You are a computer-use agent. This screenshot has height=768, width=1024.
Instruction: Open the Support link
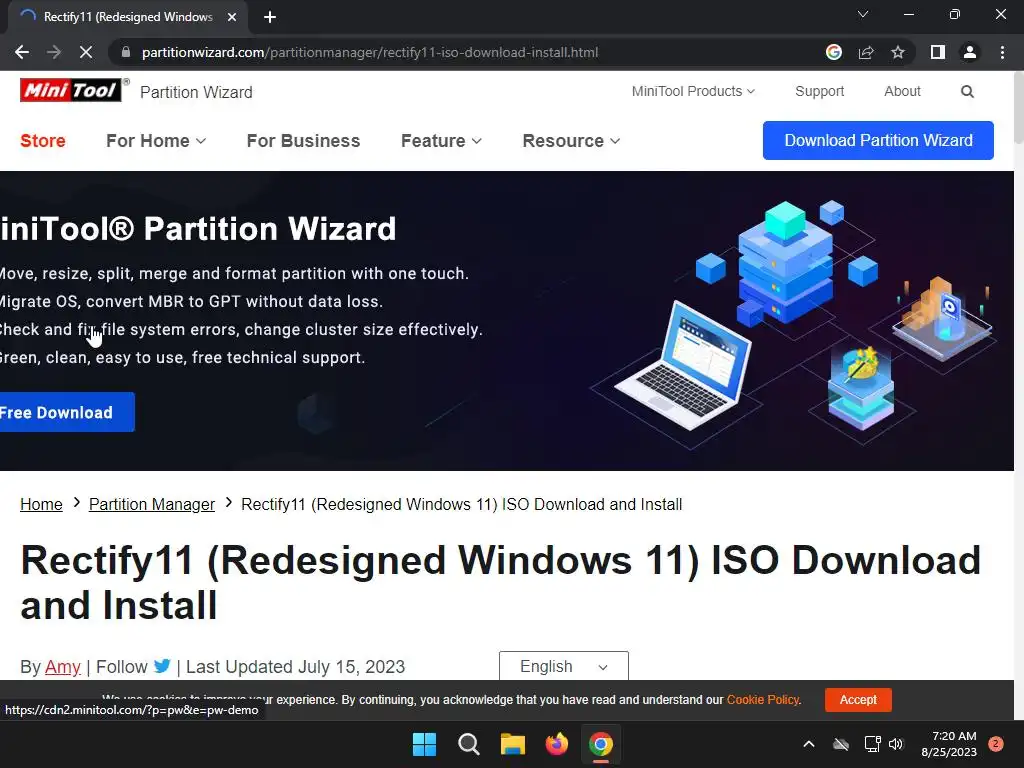coord(820,91)
